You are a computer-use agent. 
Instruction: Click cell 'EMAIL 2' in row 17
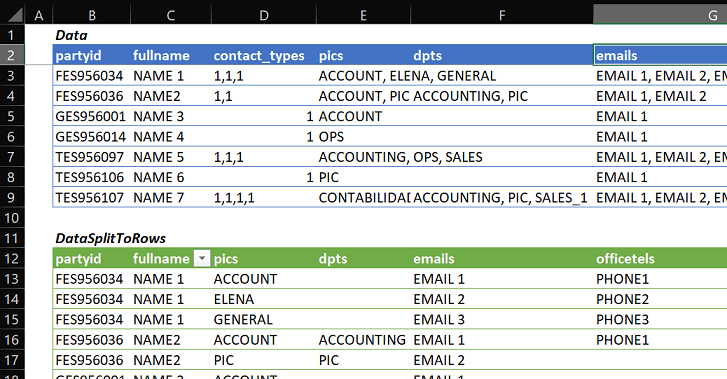coord(502,360)
